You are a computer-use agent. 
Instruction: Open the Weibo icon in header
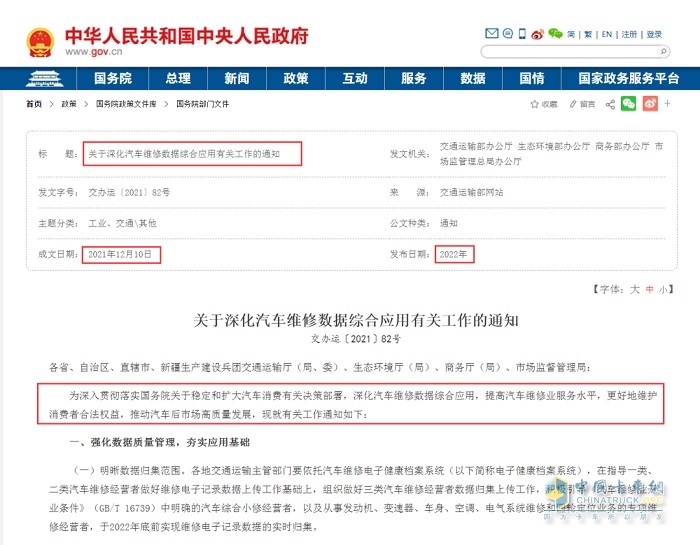[538, 34]
